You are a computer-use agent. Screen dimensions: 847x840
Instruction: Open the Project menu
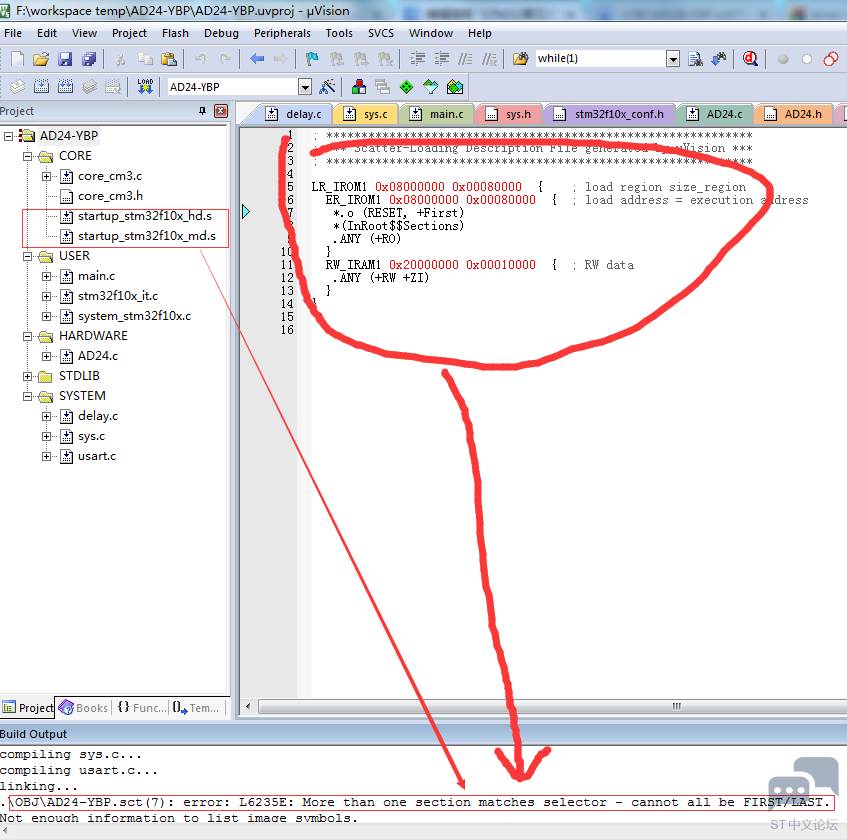coord(129,33)
